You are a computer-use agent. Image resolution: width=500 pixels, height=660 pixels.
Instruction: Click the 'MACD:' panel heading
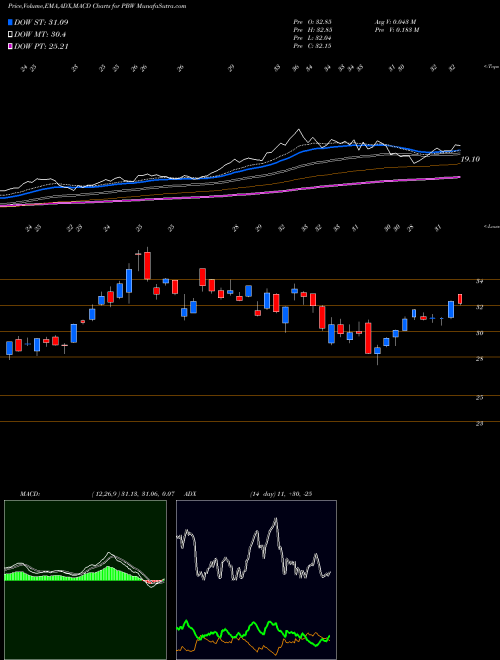click(30, 494)
